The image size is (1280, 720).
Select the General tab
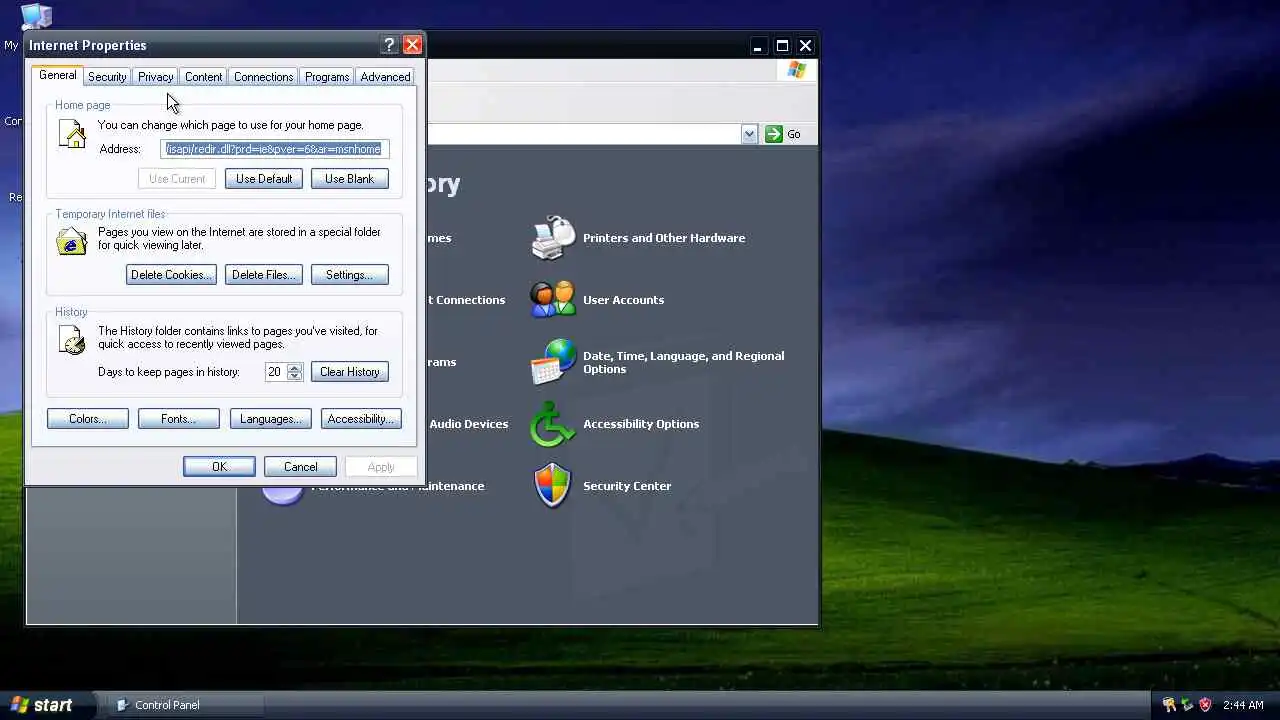pos(57,75)
